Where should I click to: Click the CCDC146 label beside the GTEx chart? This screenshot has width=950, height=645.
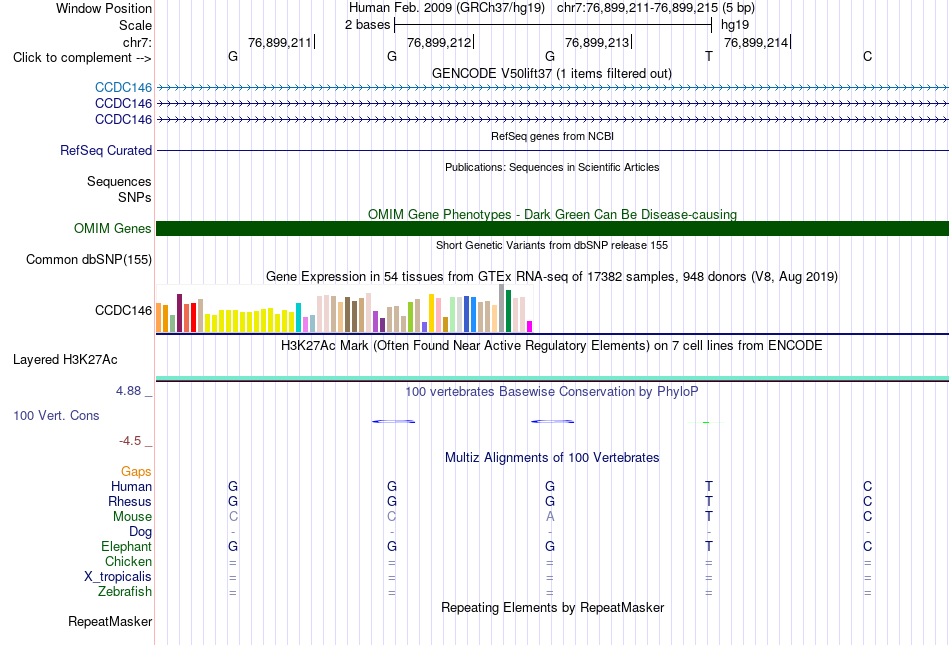coord(123,310)
